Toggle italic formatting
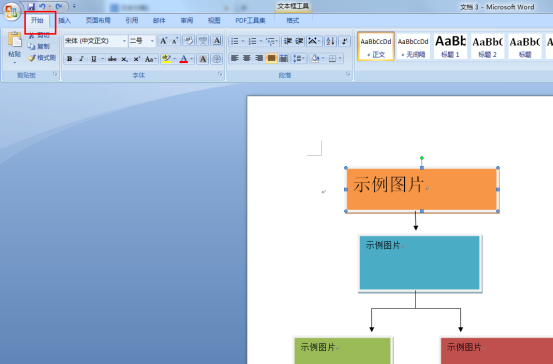The image size is (553, 364). pyautogui.click(x=81, y=59)
